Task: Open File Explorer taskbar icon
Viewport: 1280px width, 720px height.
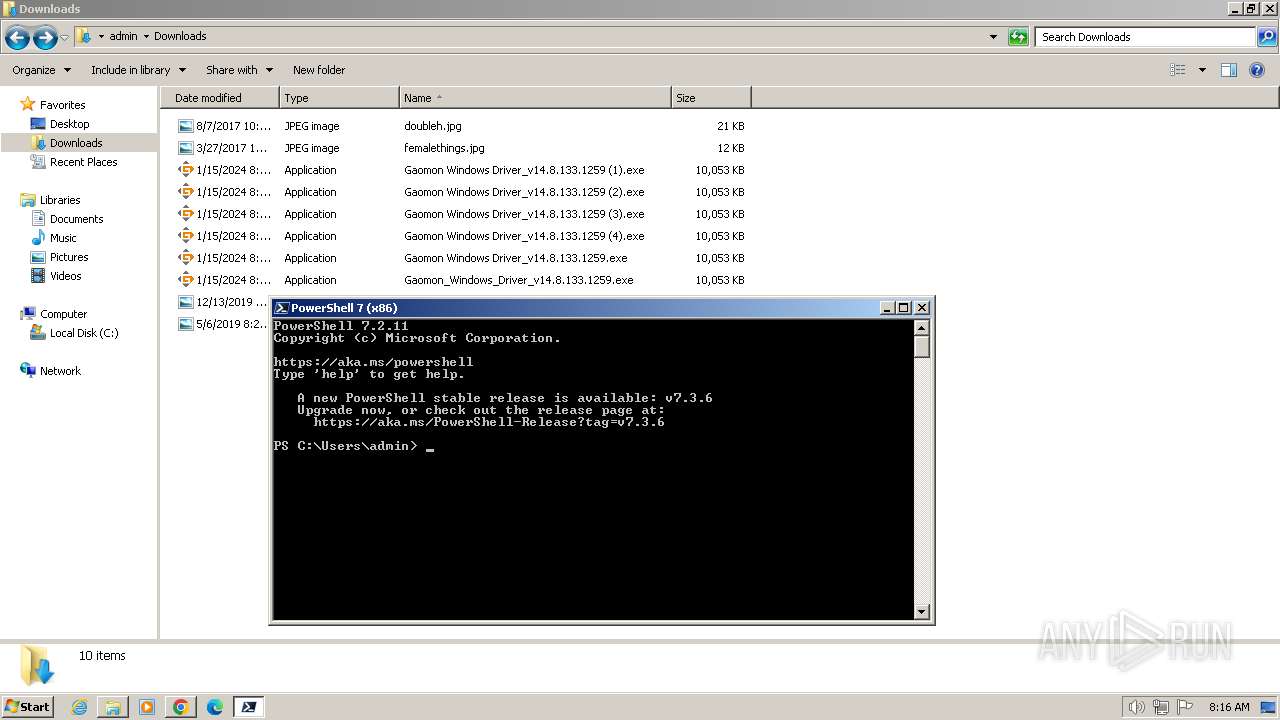Action: [x=113, y=707]
